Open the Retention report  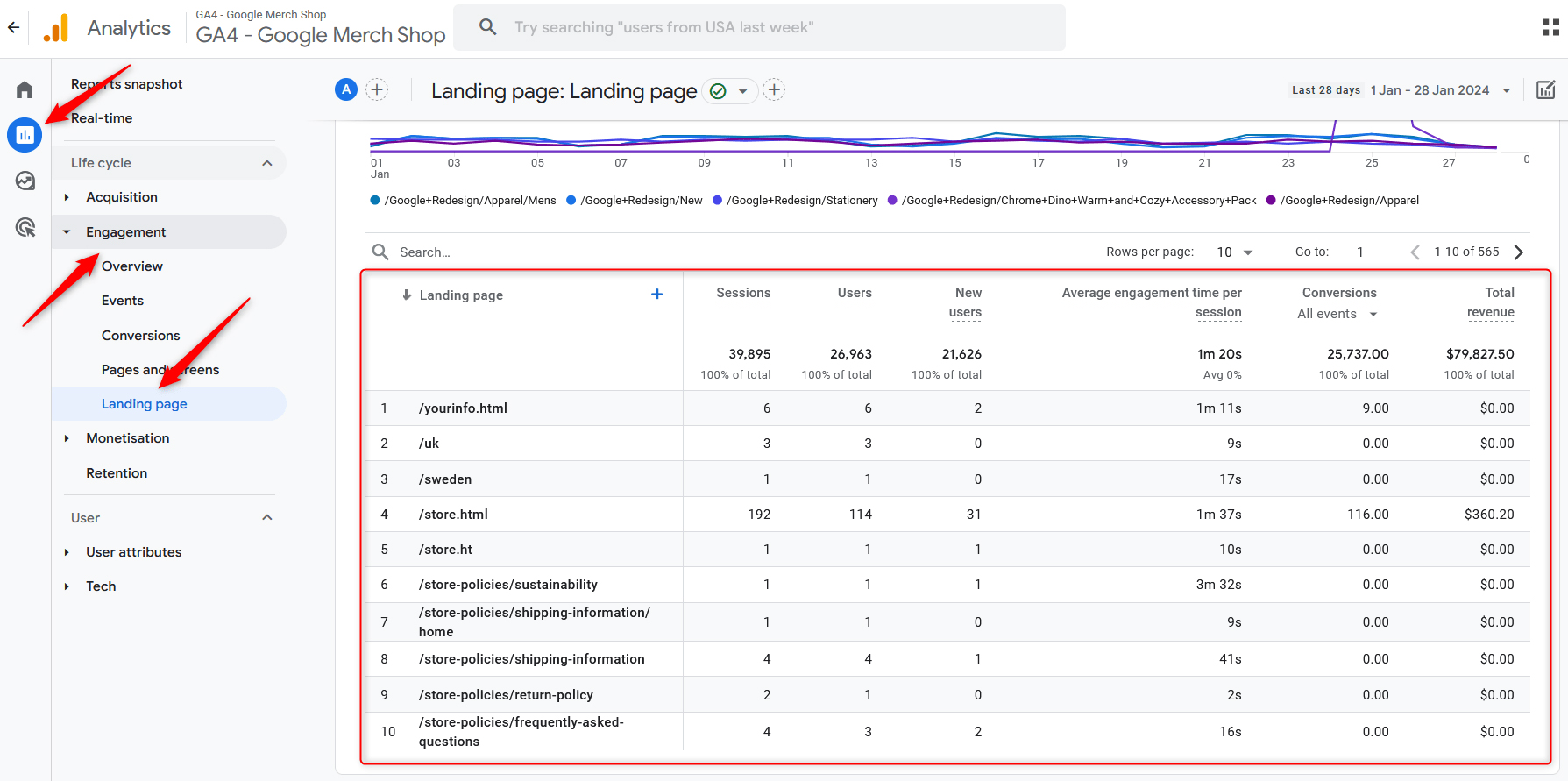(117, 473)
